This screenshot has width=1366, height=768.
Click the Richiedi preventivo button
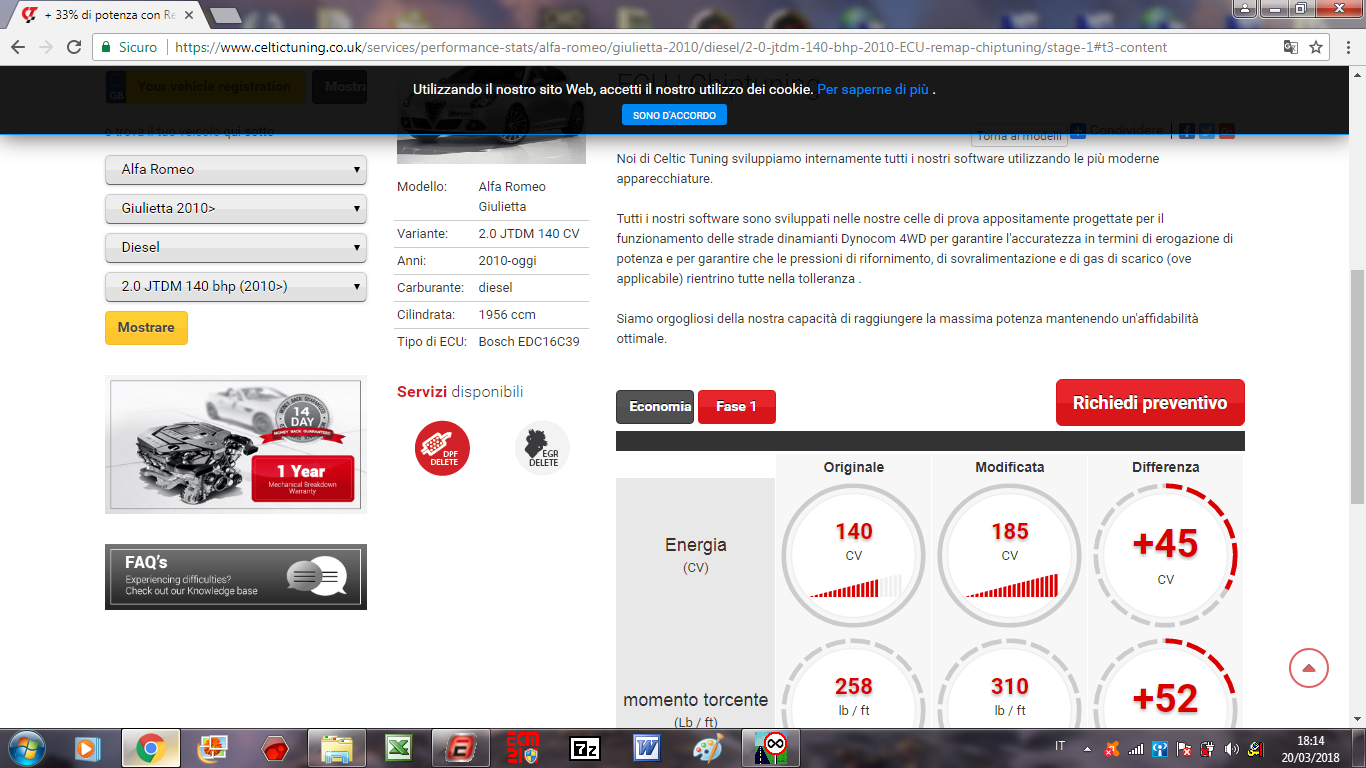[x=1150, y=403]
